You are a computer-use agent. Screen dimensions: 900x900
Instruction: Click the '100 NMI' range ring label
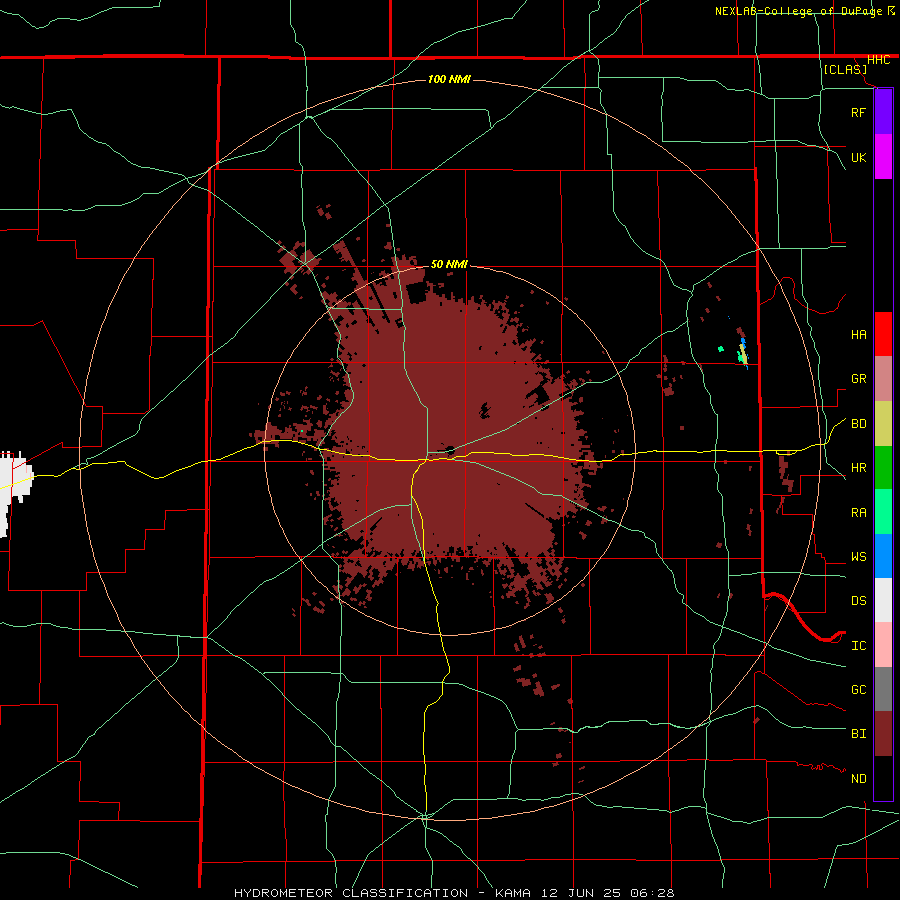[449, 79]
